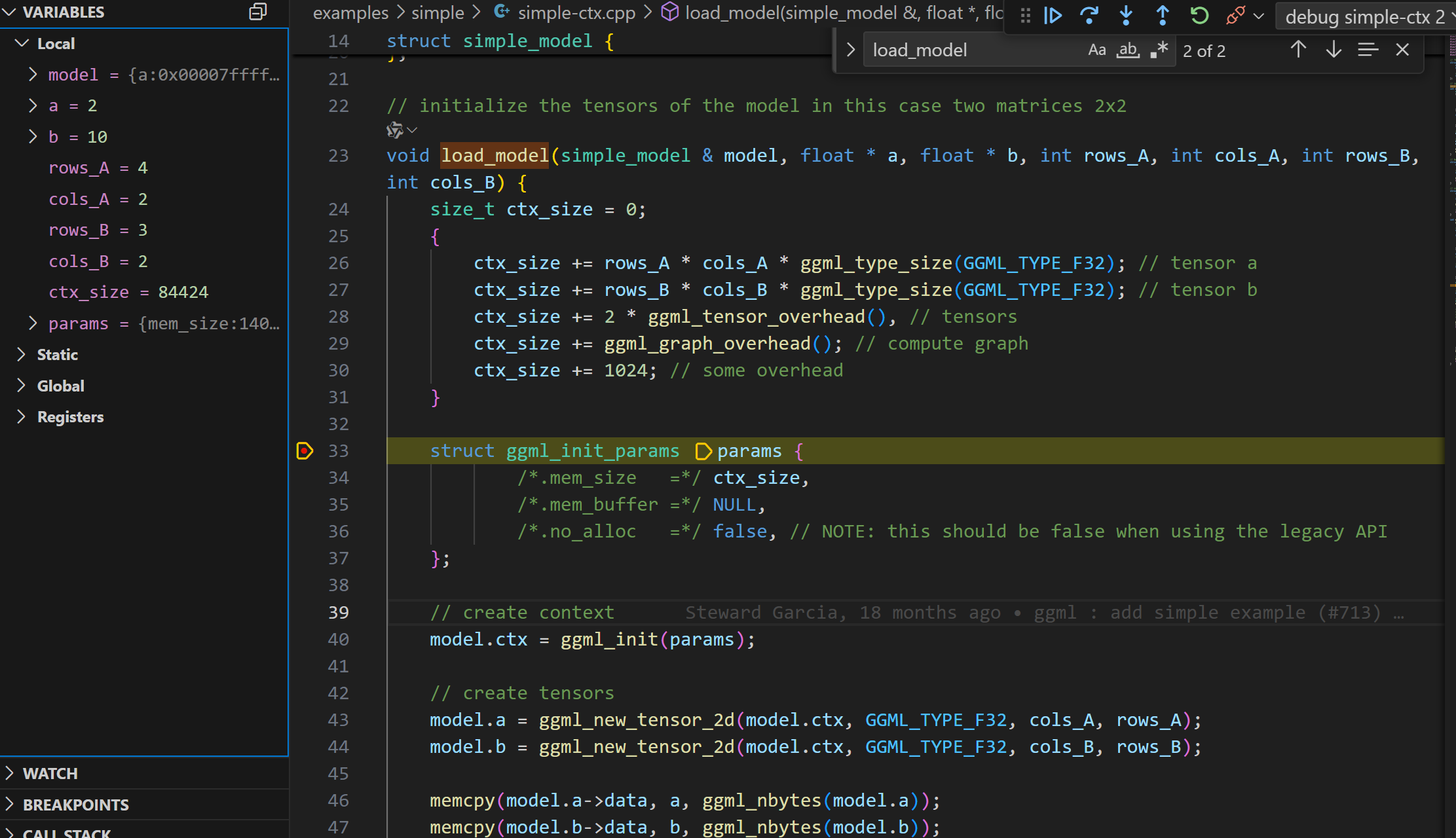Toggle Match Whole Word option
This screenshot has width=1456, height=838.
(1127, 50)
